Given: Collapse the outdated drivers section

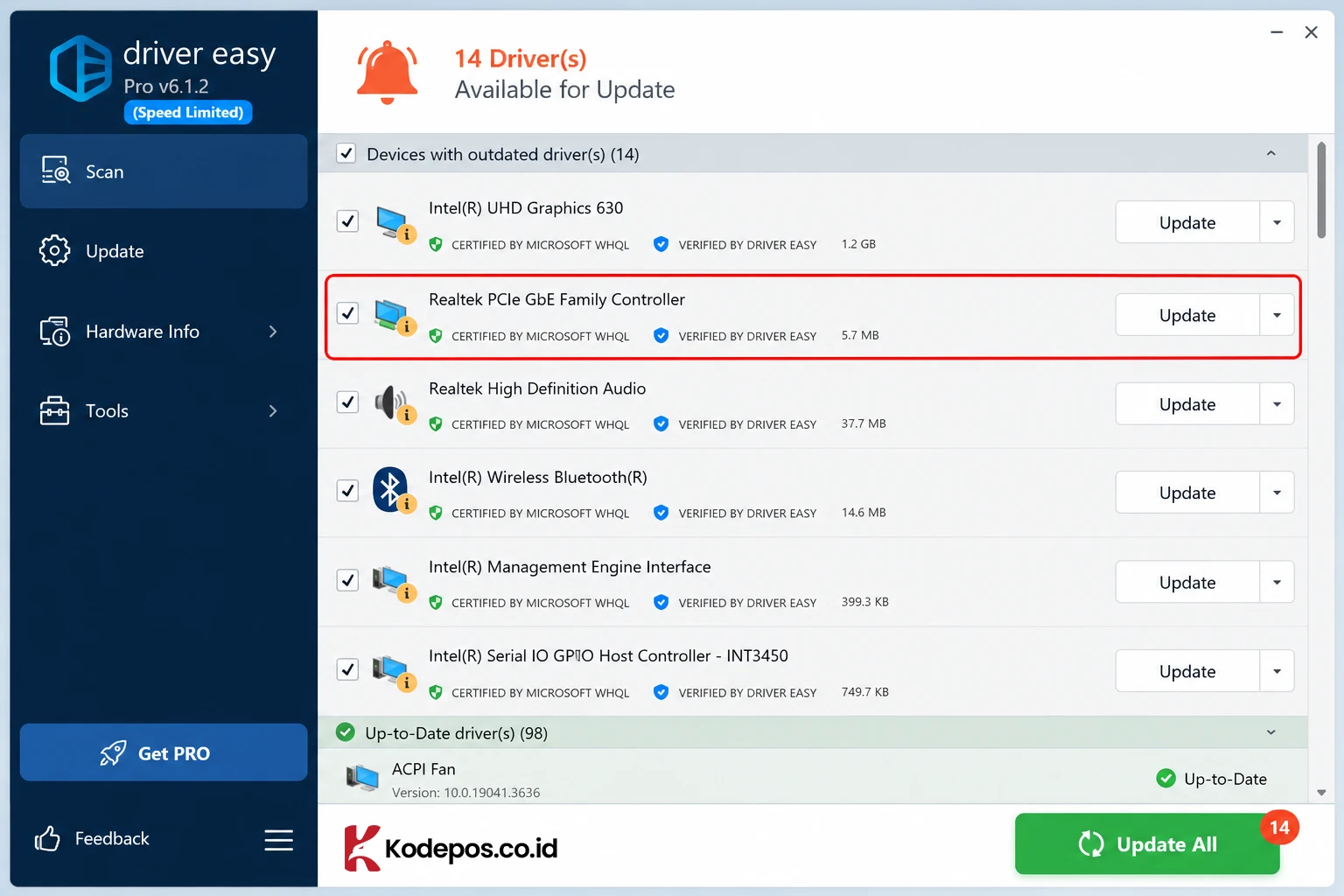Looking at the screenshot, I should pyautogui.click(x=1271, y=154).
